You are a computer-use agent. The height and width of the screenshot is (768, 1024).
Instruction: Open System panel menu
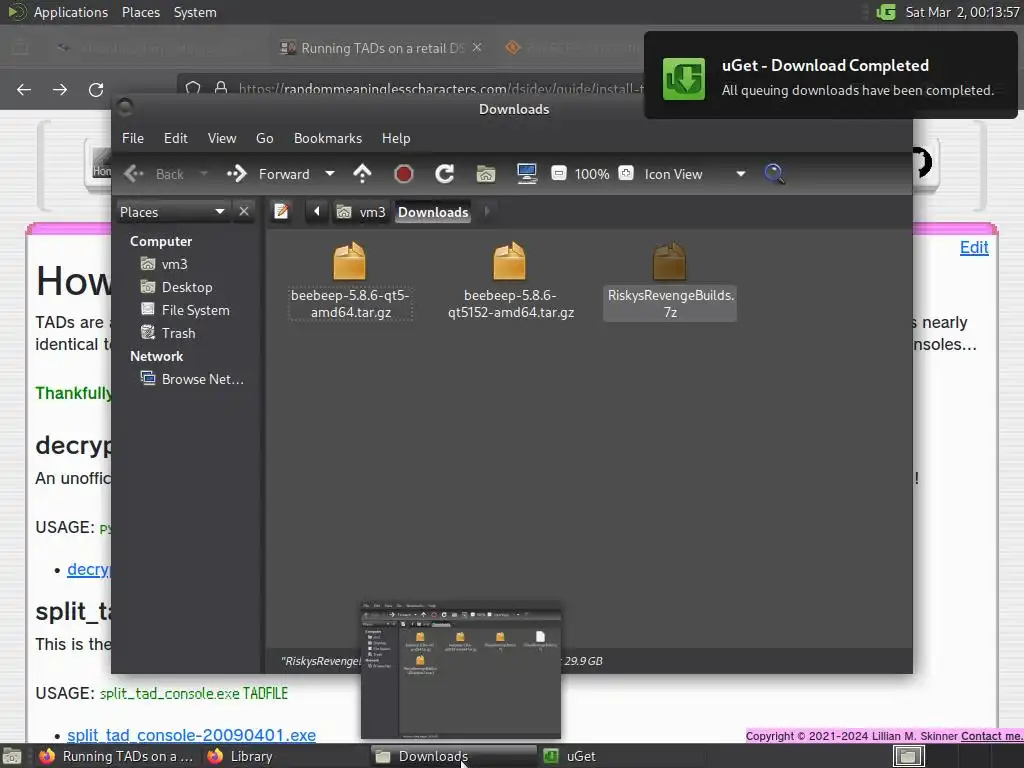tap(195, 12)
